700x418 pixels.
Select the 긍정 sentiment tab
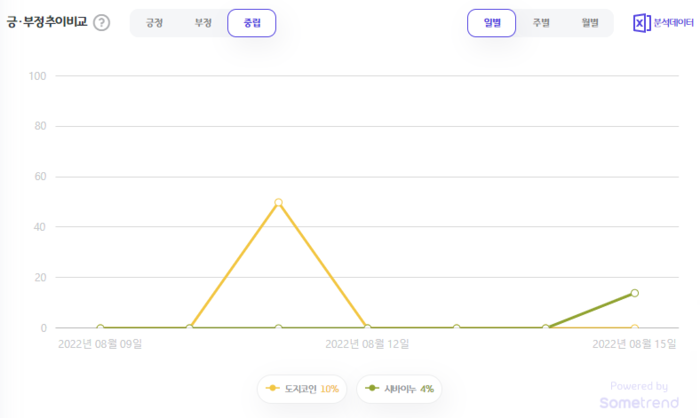coord(154,23)
